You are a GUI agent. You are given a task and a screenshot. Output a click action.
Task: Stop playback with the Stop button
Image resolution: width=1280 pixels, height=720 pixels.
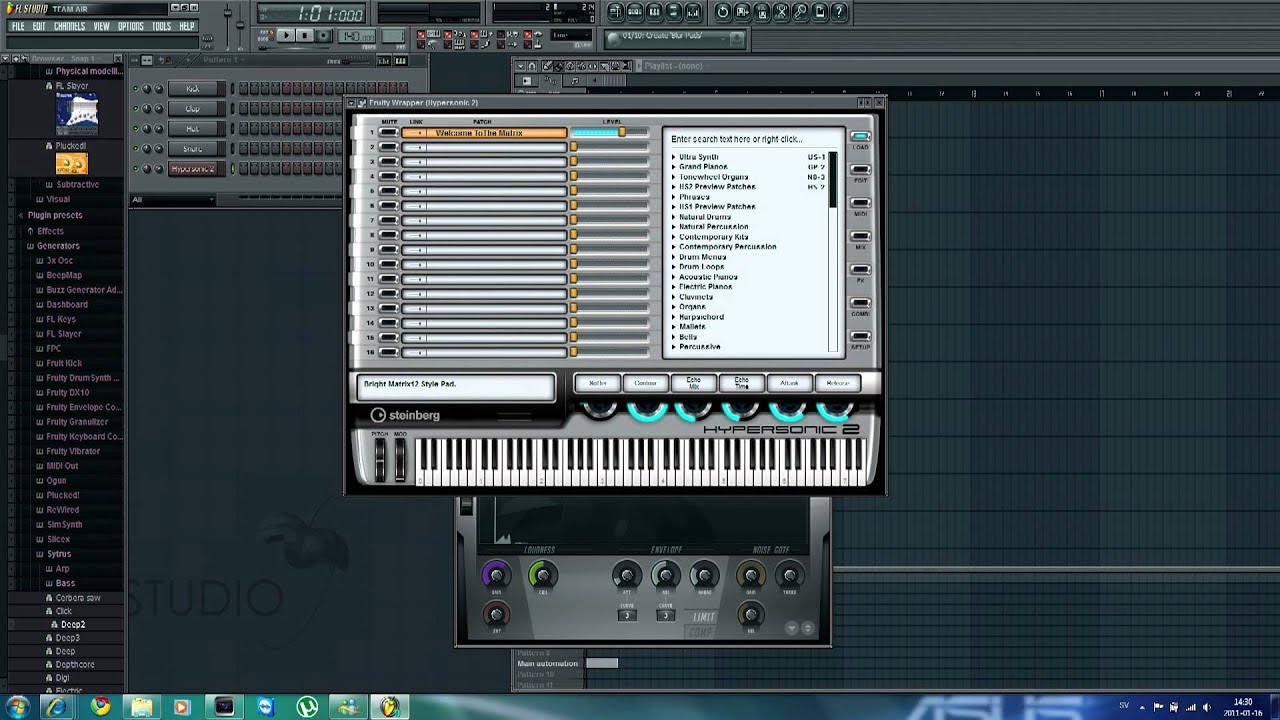coord(306,36)
